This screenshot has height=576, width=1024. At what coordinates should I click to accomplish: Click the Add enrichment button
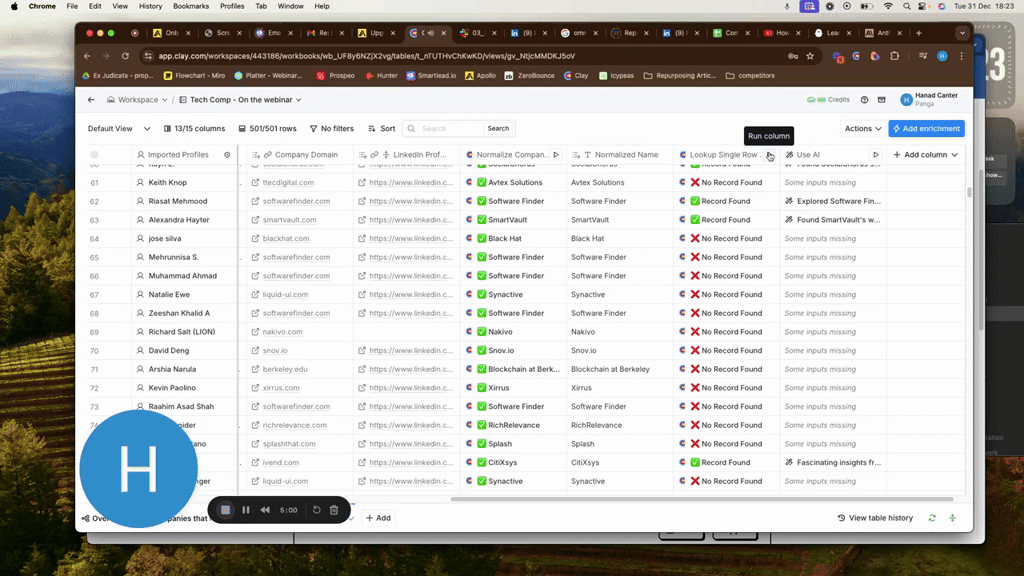pyautogui.click(x=927, y=129)
